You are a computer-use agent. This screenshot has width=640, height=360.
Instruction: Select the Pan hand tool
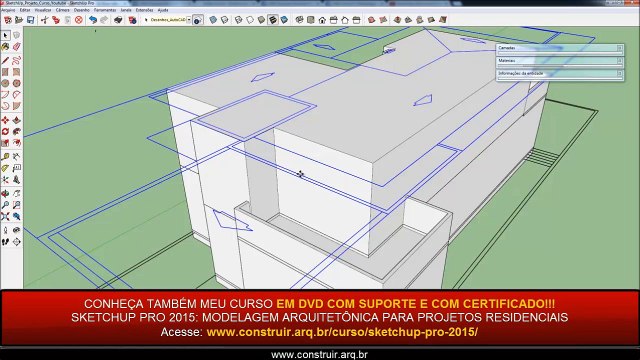(x=16, y=193)
